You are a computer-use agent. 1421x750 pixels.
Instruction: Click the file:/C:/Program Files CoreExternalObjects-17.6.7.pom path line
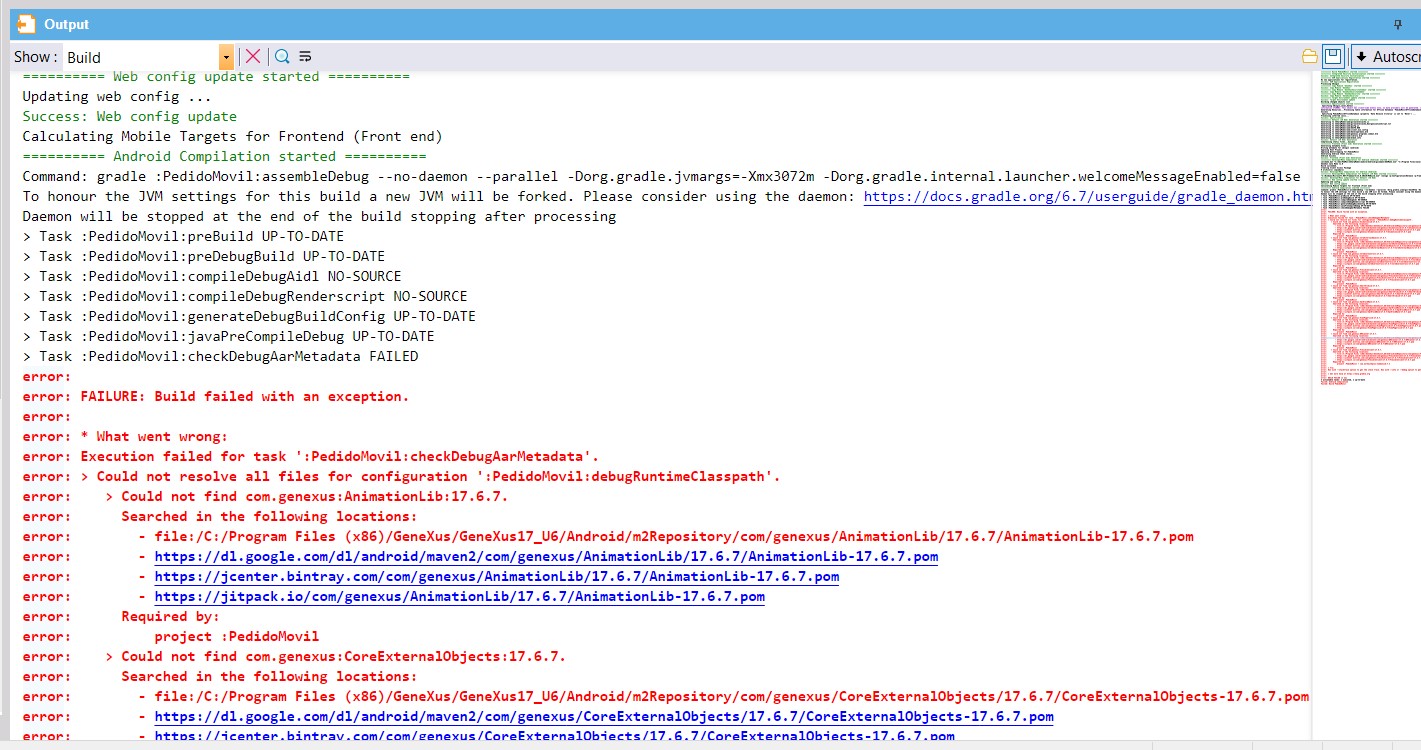(665, 696)
